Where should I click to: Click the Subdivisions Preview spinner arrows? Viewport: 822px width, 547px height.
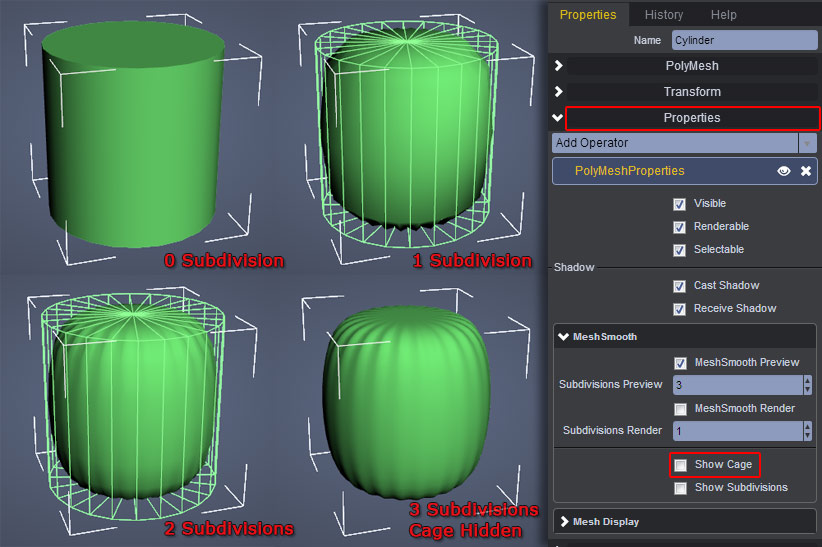(x=807, y=385)
